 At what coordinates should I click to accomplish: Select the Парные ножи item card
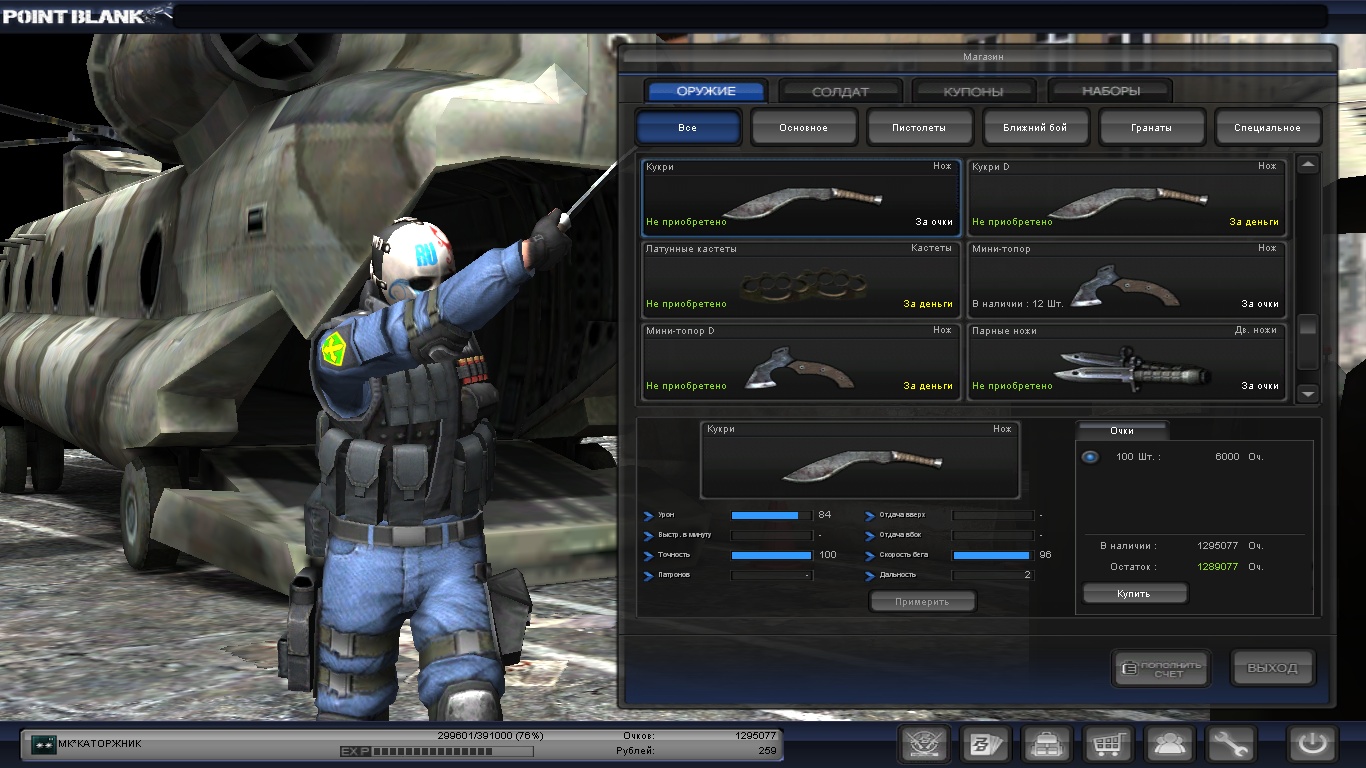pyautogui.click(x=1127, y=361)
